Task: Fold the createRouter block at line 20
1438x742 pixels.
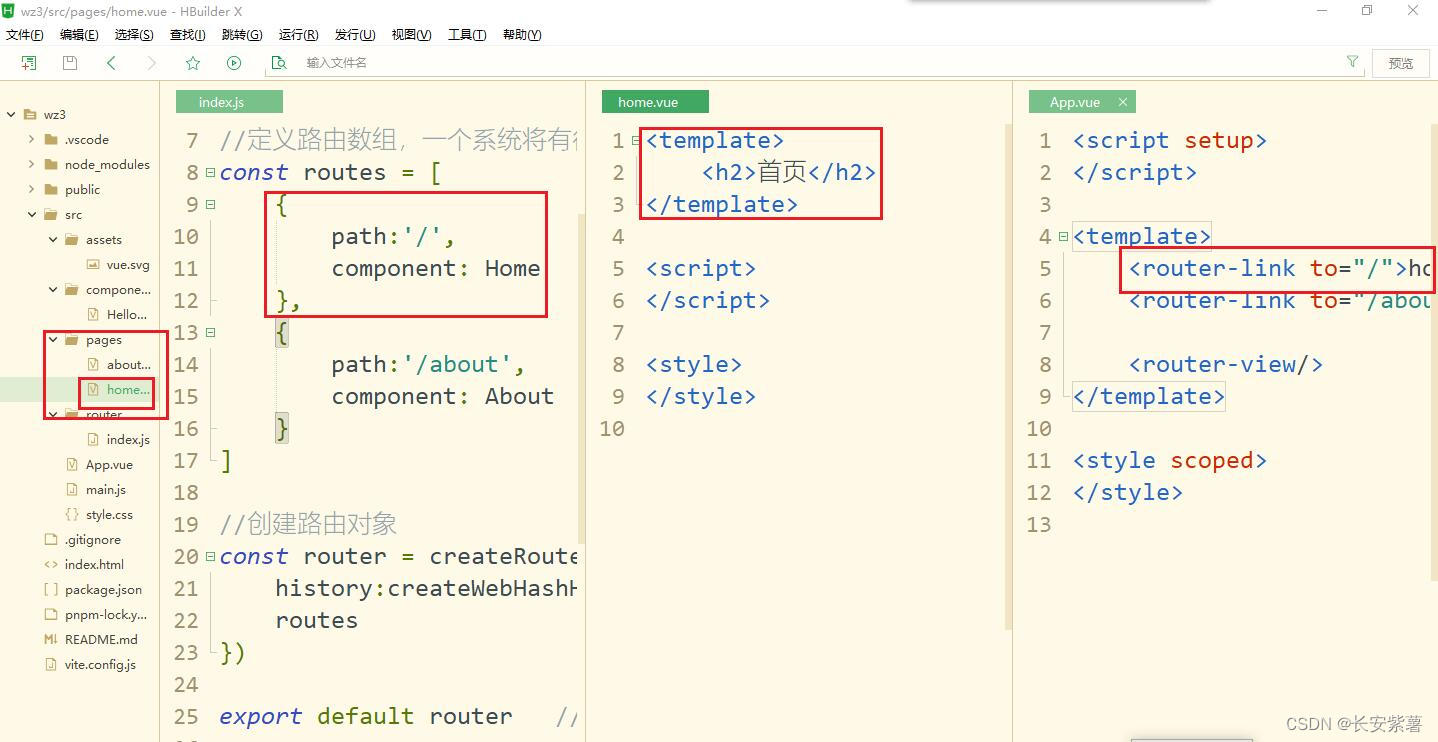Action: pyautogui.click(x=210, y=557)
